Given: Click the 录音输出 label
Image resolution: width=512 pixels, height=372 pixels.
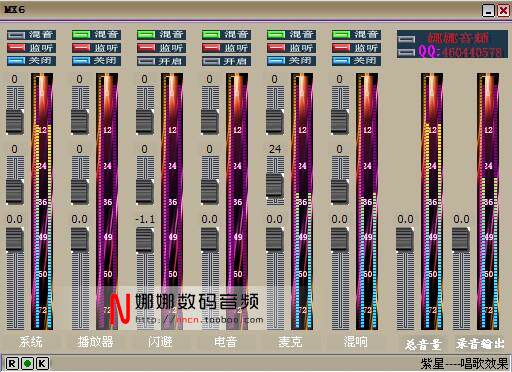Looking at the screenshot, I should 480,344.
